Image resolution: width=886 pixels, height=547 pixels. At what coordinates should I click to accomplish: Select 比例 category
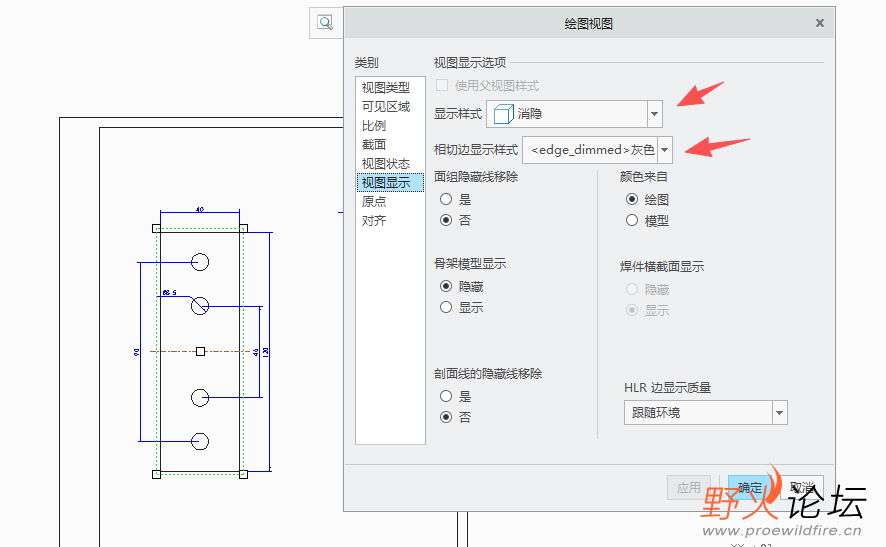click(374, 125)
